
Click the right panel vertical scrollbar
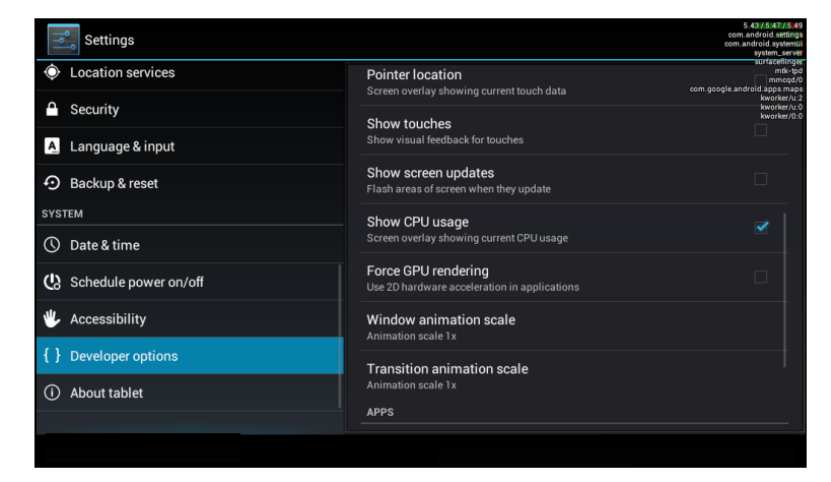(786, 290)
